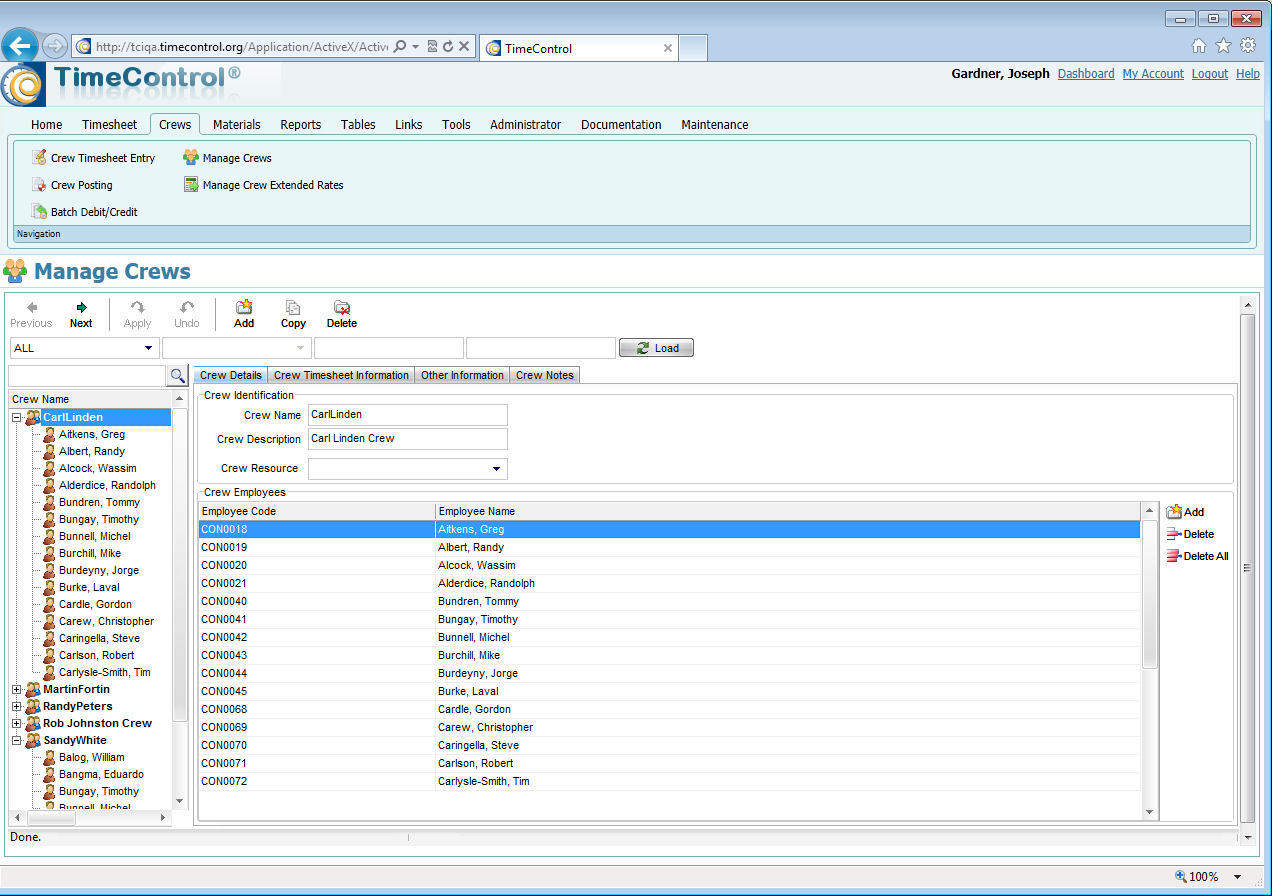Open the Materials menu
The height and width of the screenshot is (896, 1272).
(x=237, y=125)
